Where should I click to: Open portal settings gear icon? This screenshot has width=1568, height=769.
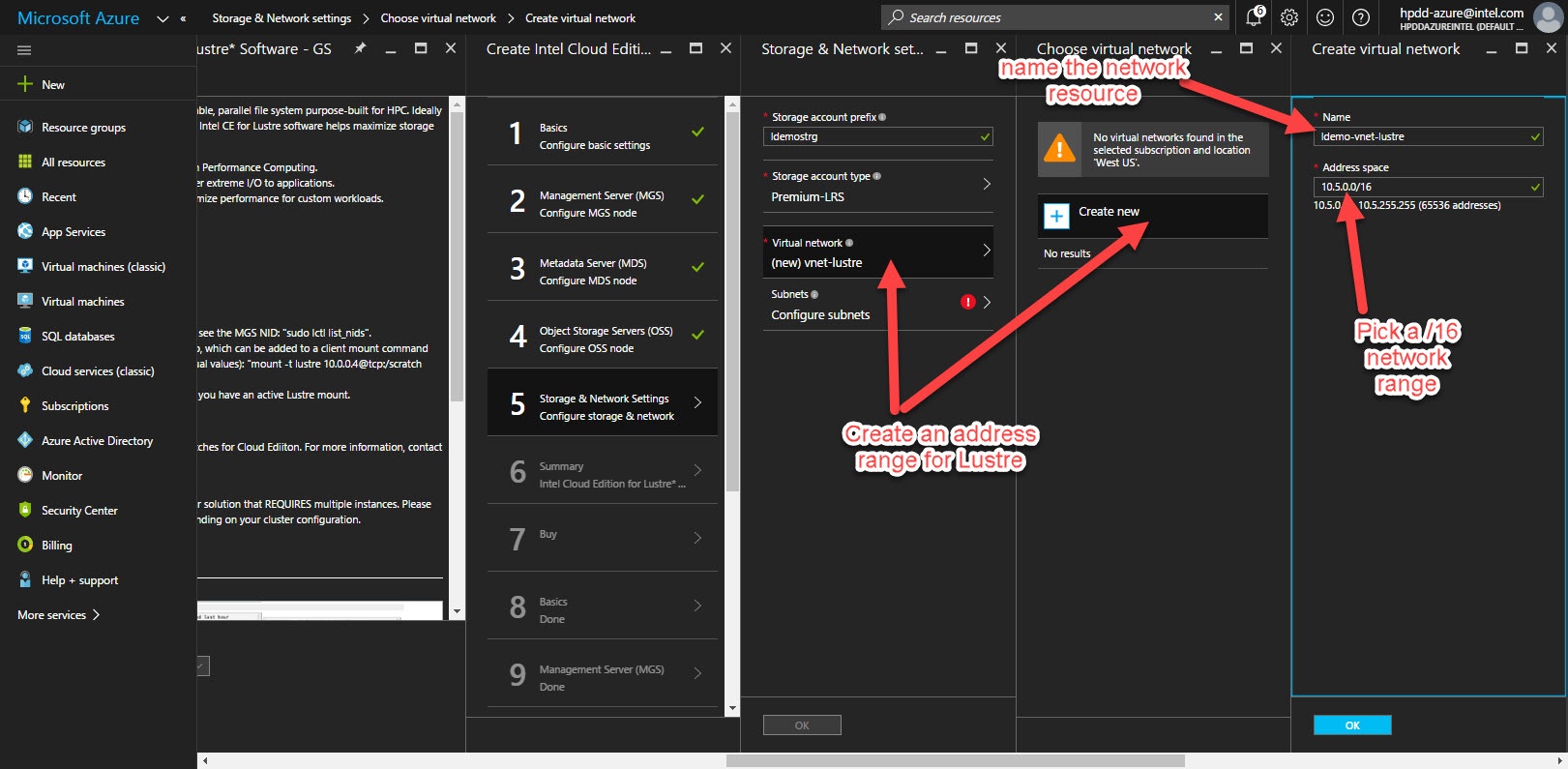coord(1289,17)
